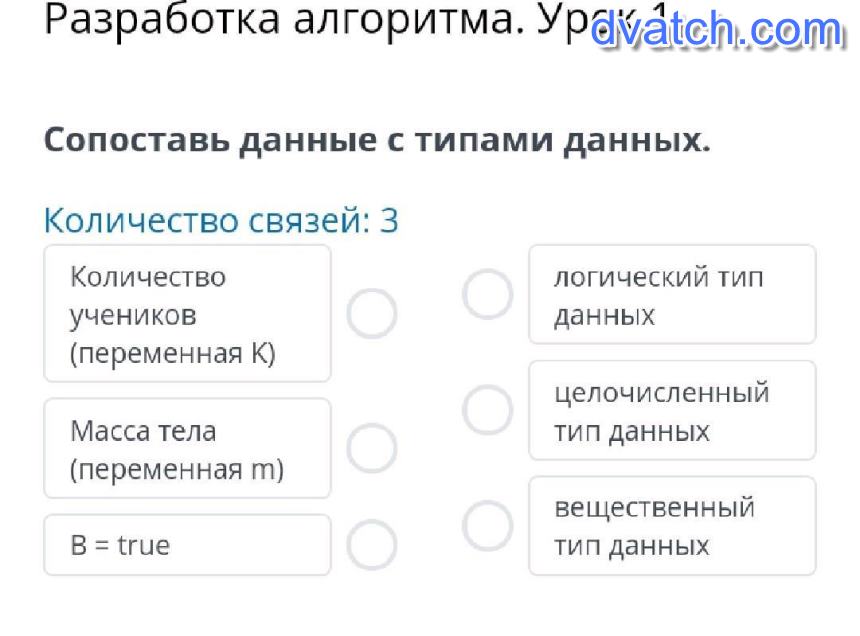The width and height of the screenshot is (860, 636).
Task: Choose the circle for логический тип данных
Action: pos(487,294)
